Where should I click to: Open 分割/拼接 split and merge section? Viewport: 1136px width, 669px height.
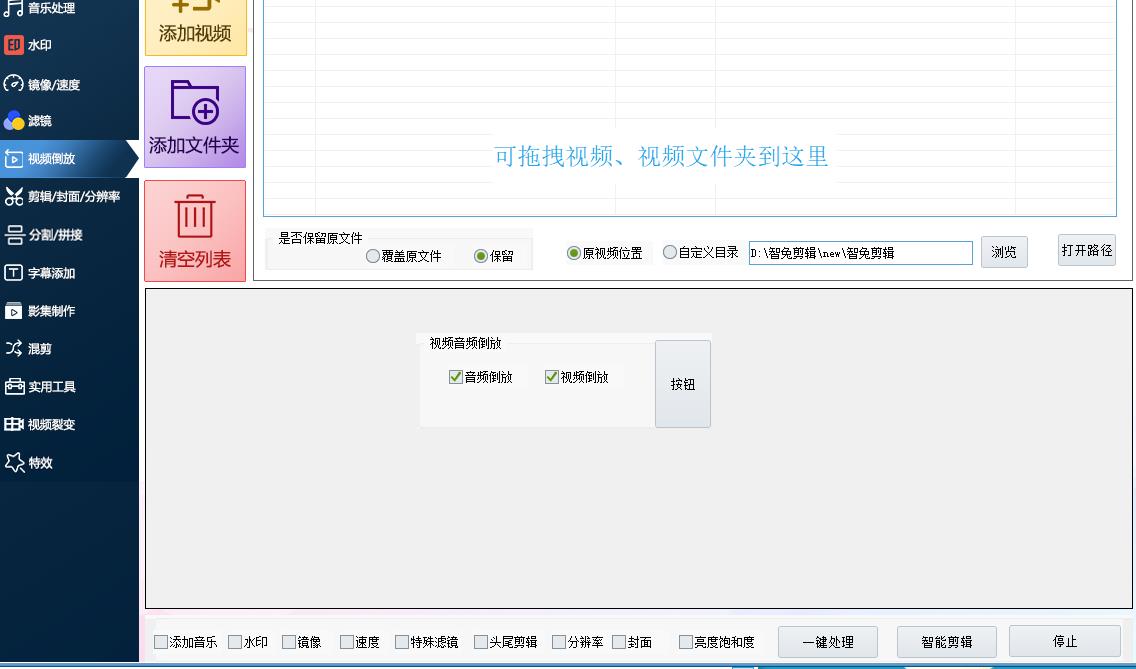pyautogui.click(x=43, y=235)
